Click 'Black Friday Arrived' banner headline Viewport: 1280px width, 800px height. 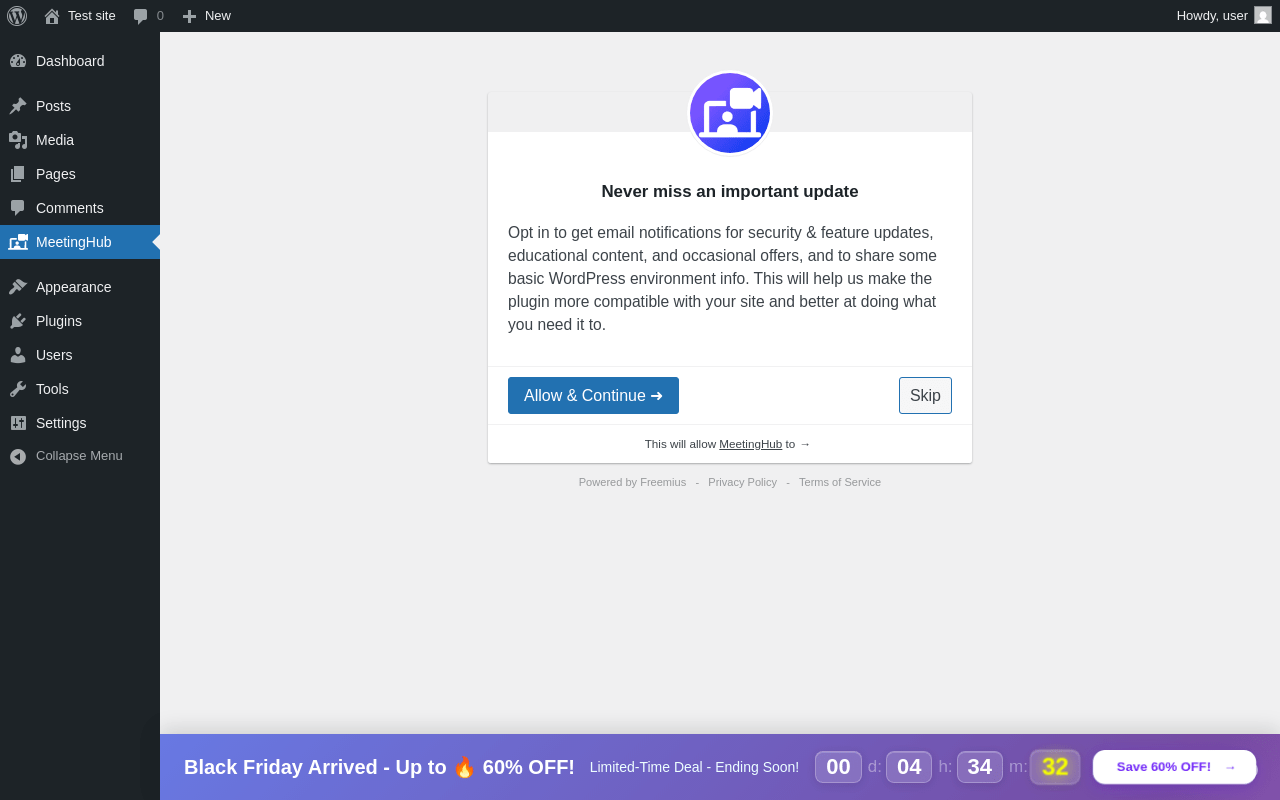[x=380, y=767]
